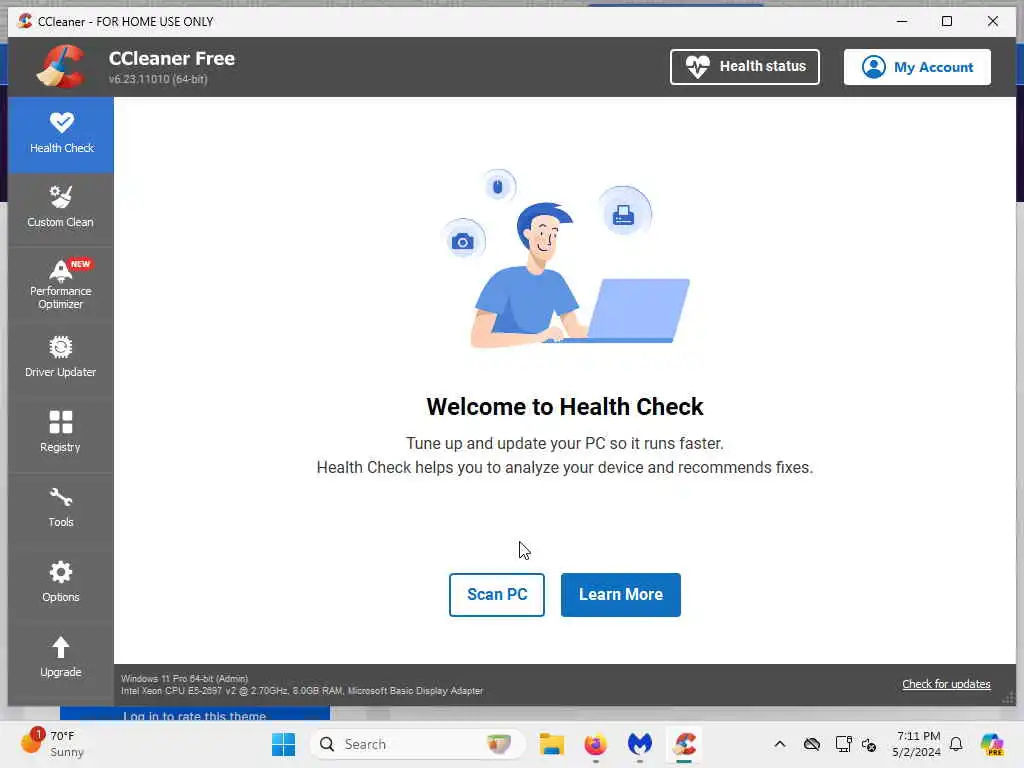This screenshot has height=768, width=1024.
Task: Maximize the CCleaner window
Action: click(947, 21)
